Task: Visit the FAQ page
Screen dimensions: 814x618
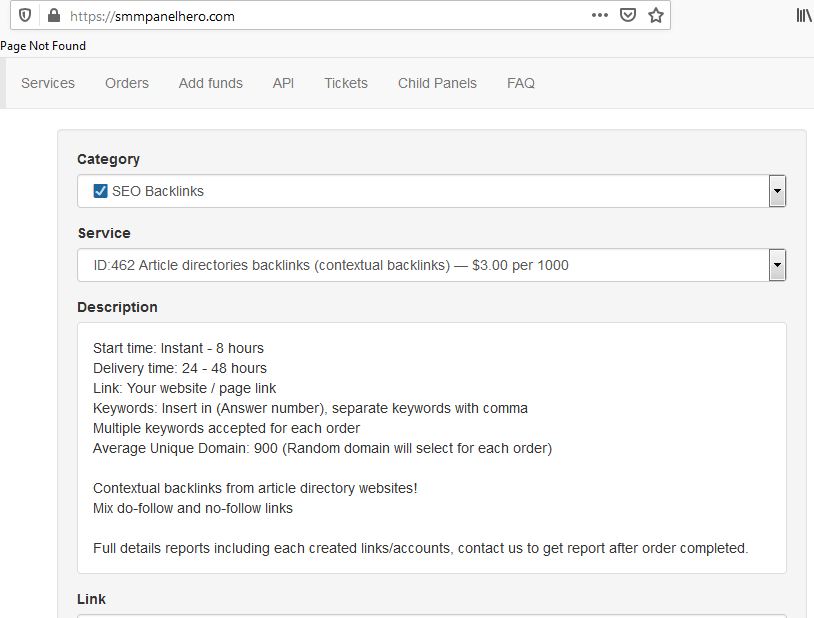Action: (x=521, y=83)
